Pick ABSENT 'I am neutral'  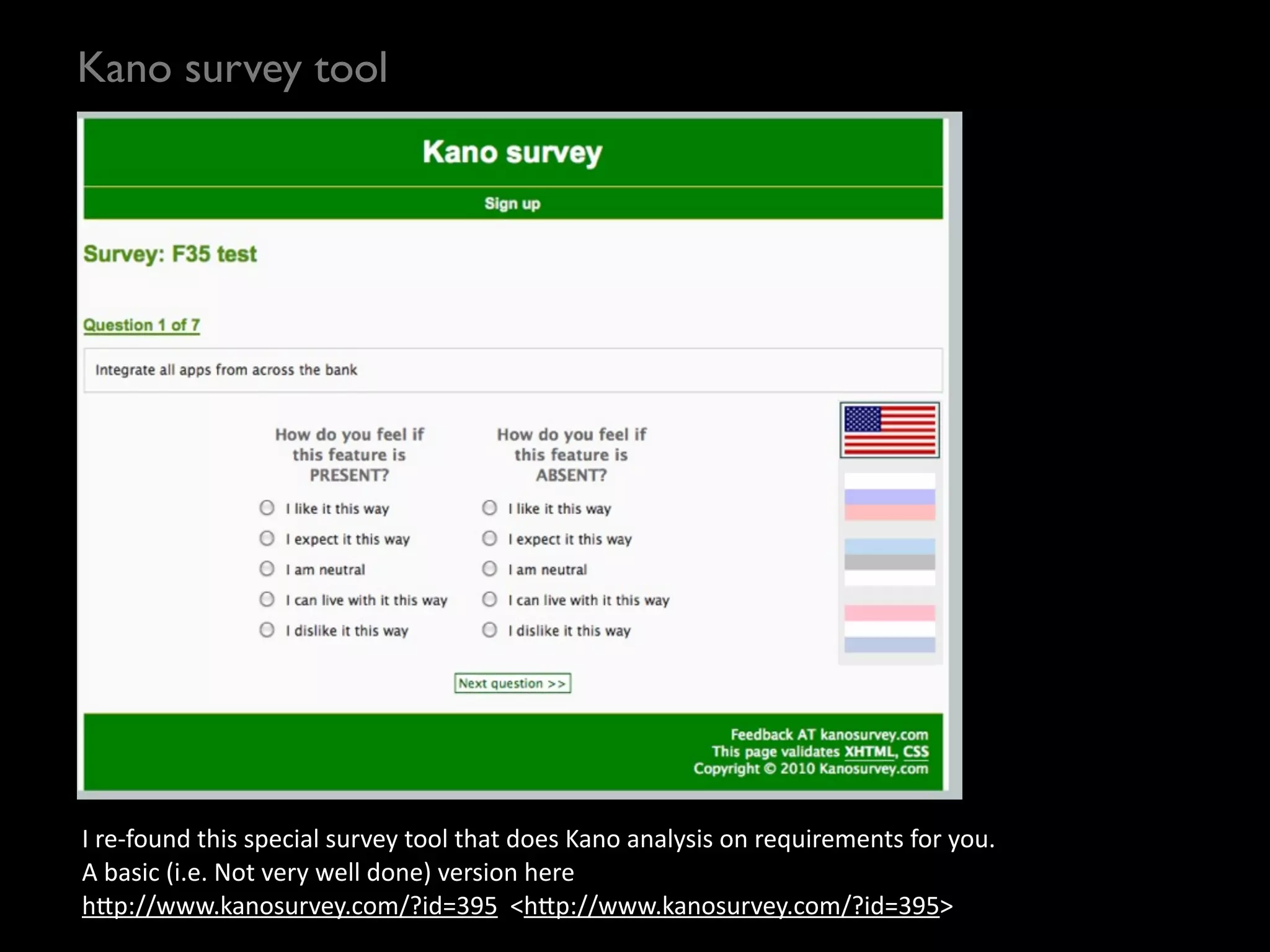[x=489, y=569]
